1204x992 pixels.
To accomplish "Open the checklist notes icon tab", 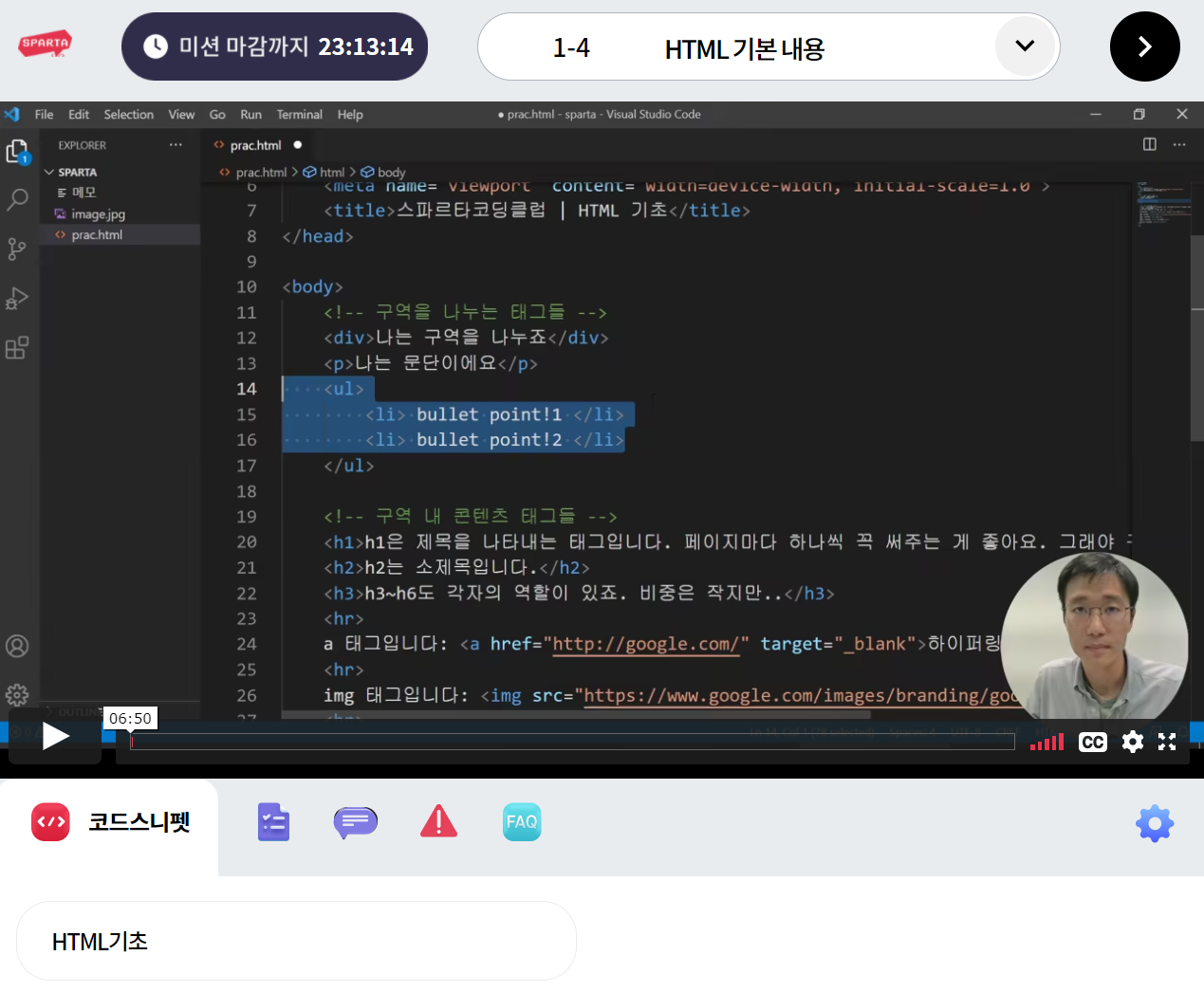I will pyautogui.click(x=273, y=822).
